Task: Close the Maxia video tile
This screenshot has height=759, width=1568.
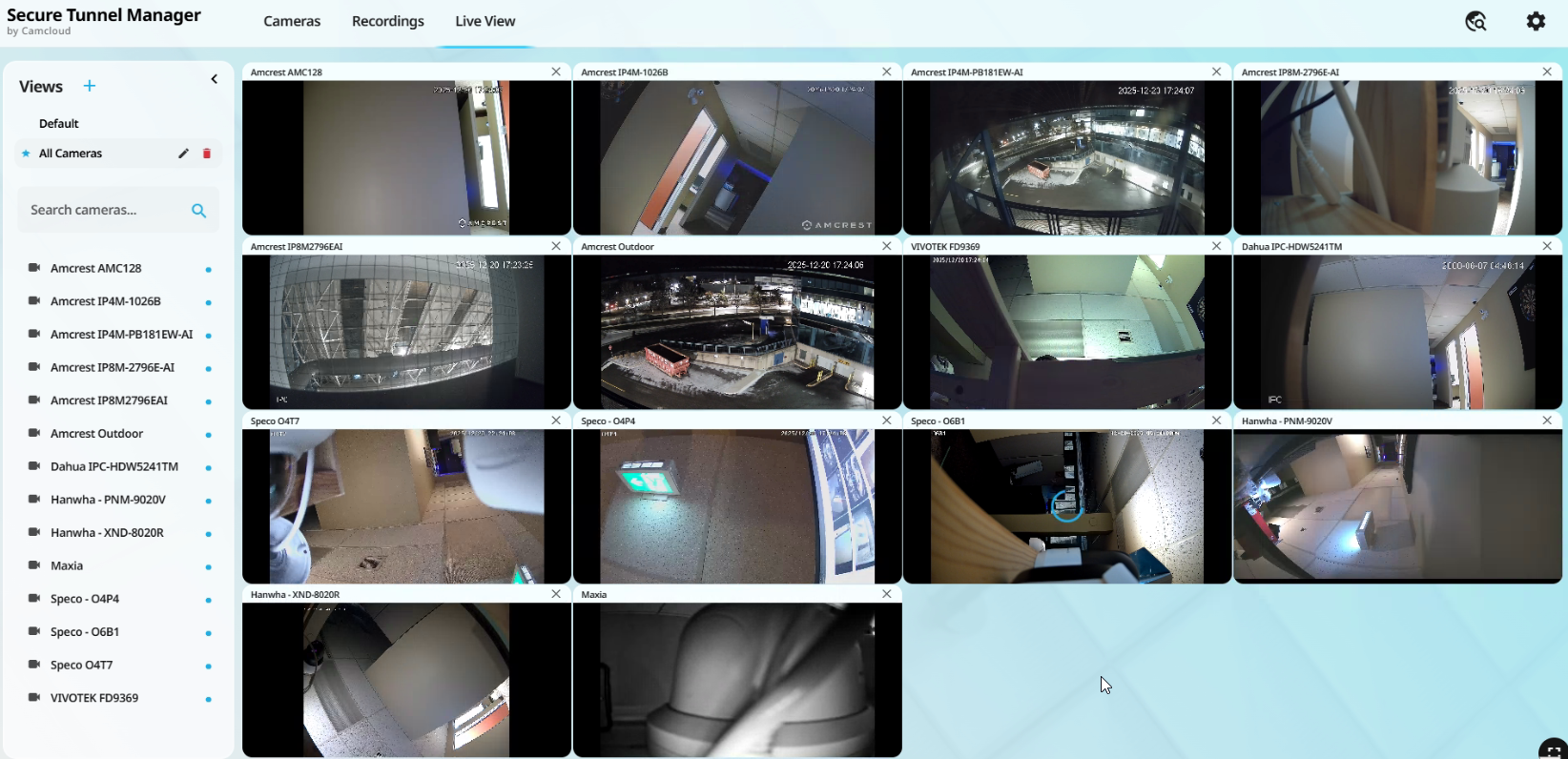Action: (x=887, y=594)
